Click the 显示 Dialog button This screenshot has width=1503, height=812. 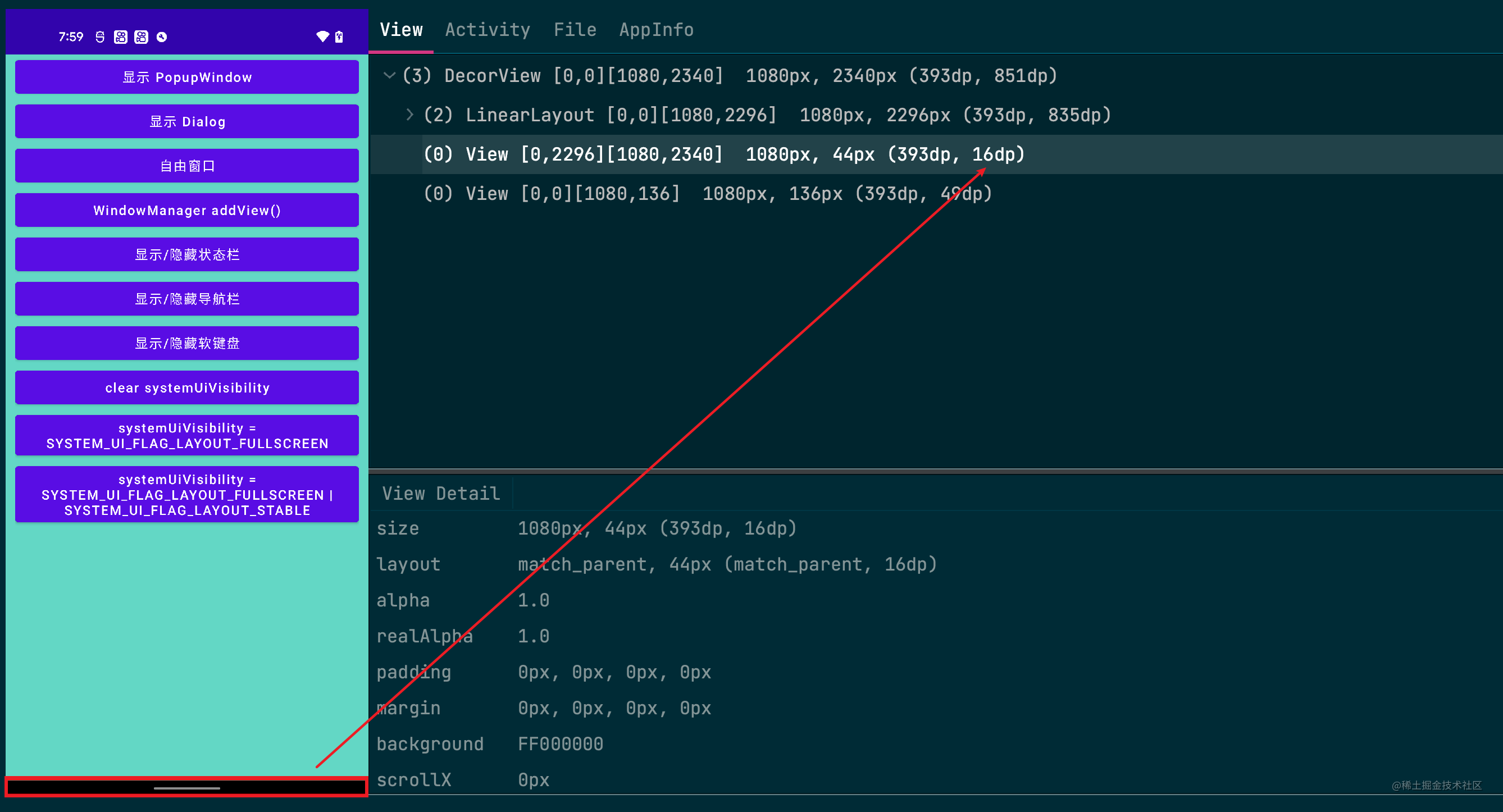186,121
